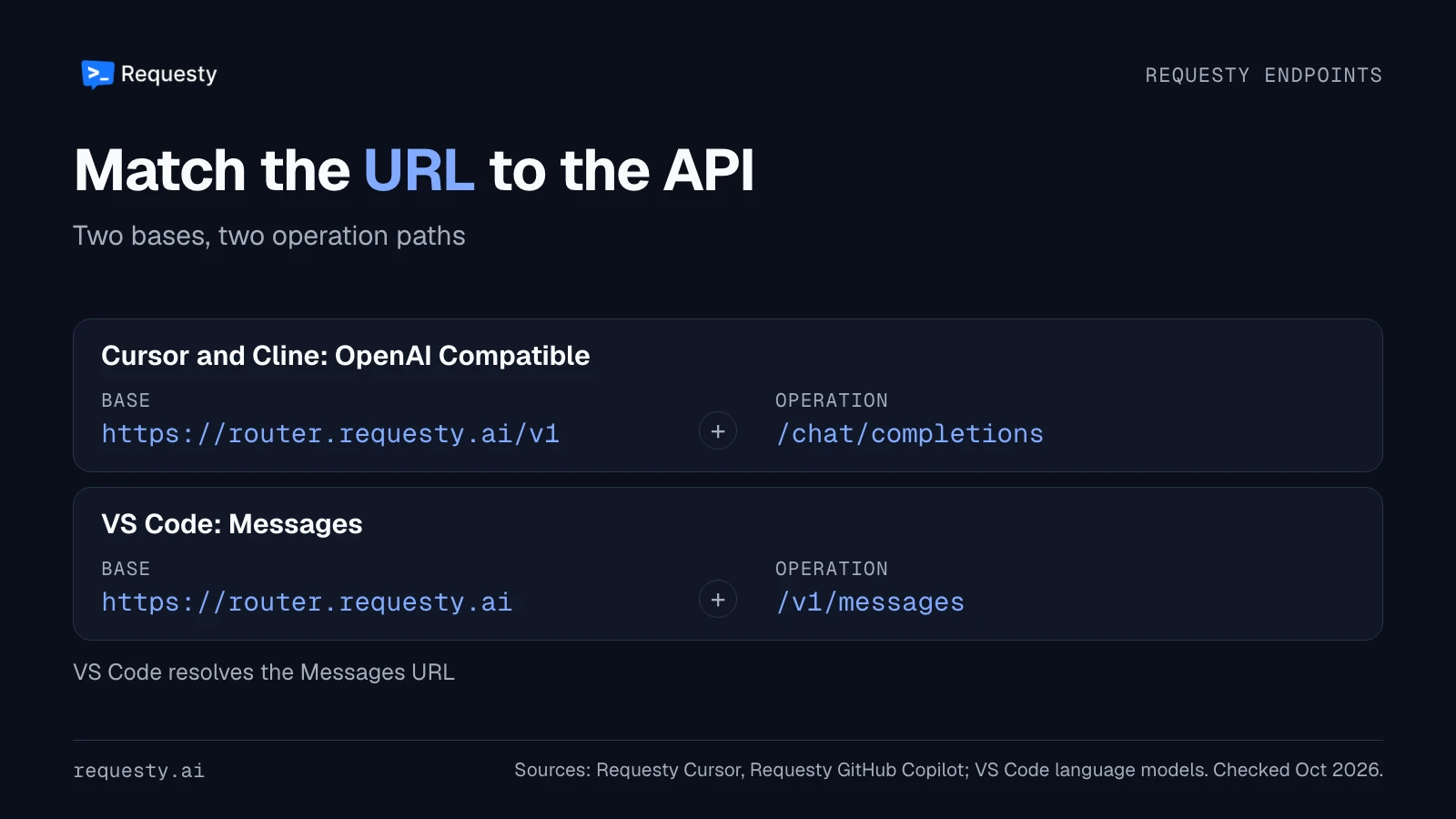The width and height of the screenshot is (1456, 819).
Task: Click the heading Match the URL to the API
Action: tap(414, 170)
